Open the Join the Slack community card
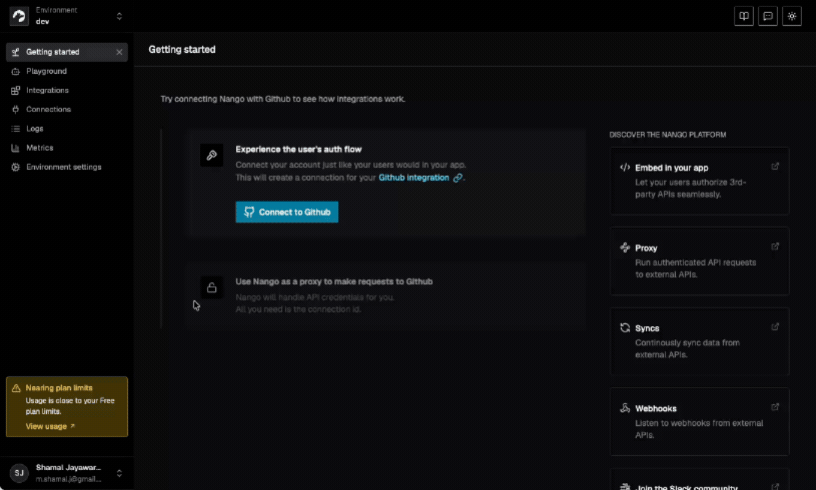 [699, 480]
